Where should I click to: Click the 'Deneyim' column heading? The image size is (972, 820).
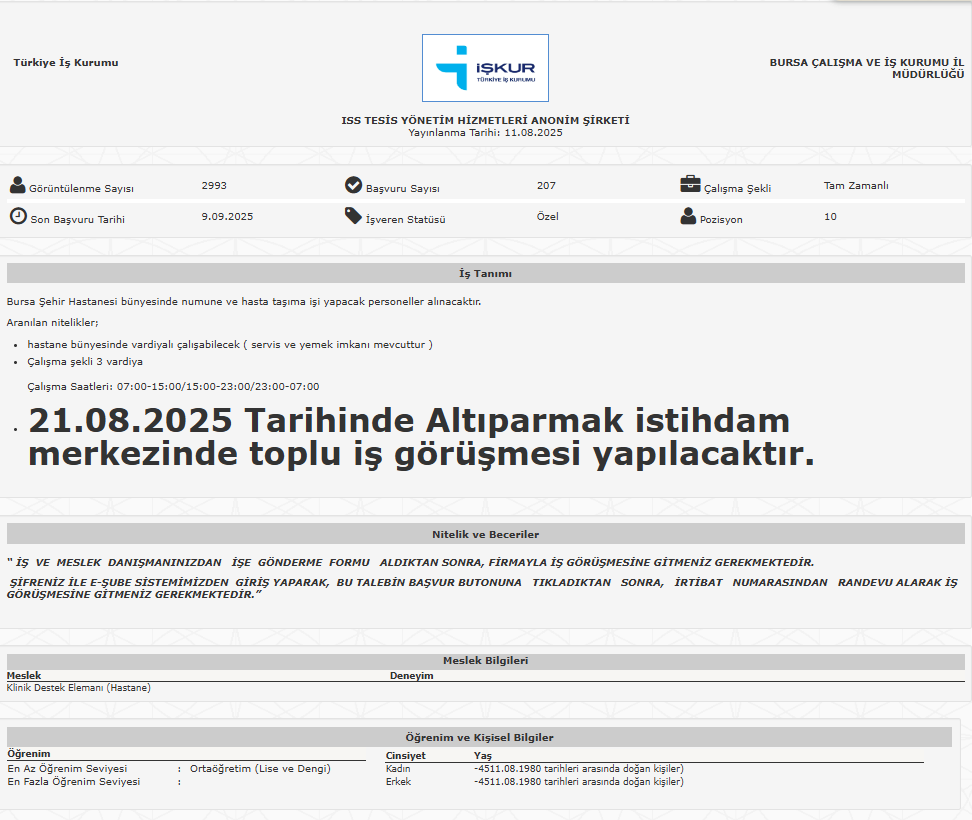pyautogui.click(x=412, y=676)
